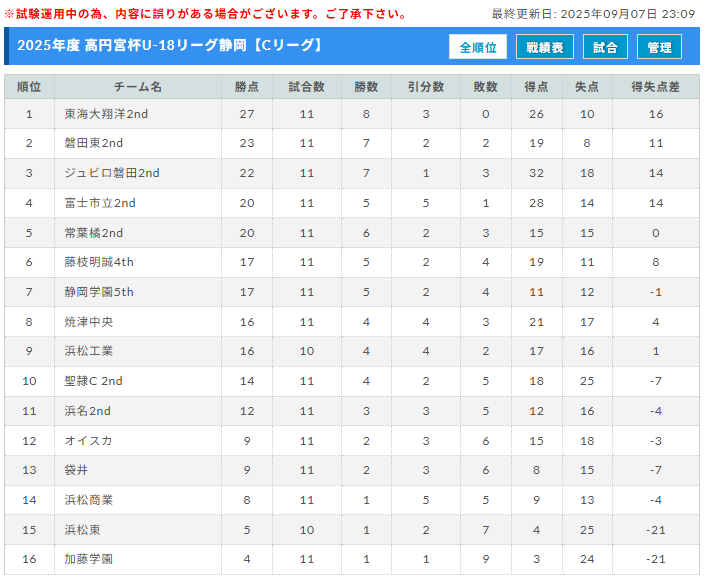
Task: Open the 試合 tab
Action: (x=605, y=47)
